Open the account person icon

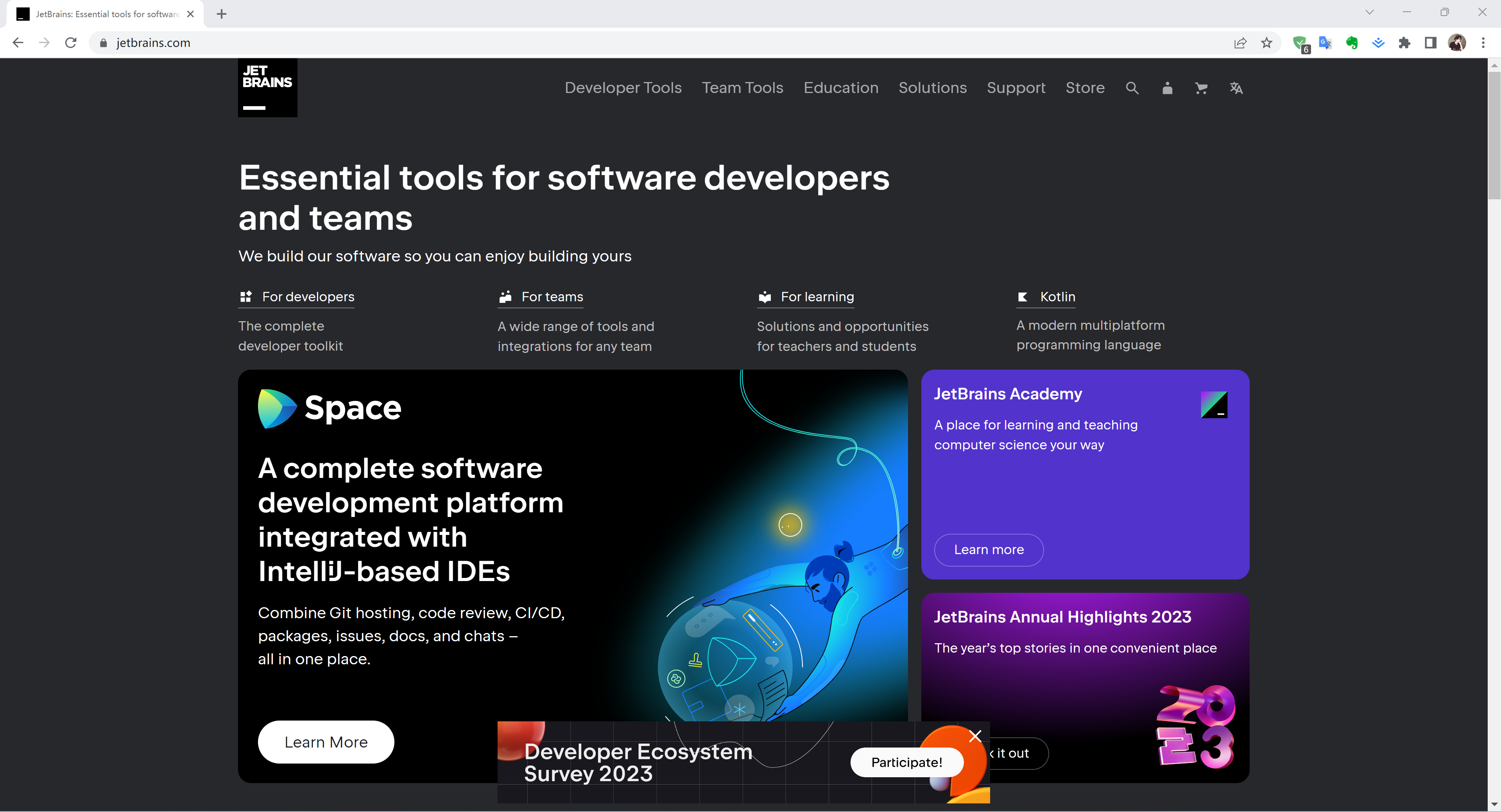(x=1166, y=88)
